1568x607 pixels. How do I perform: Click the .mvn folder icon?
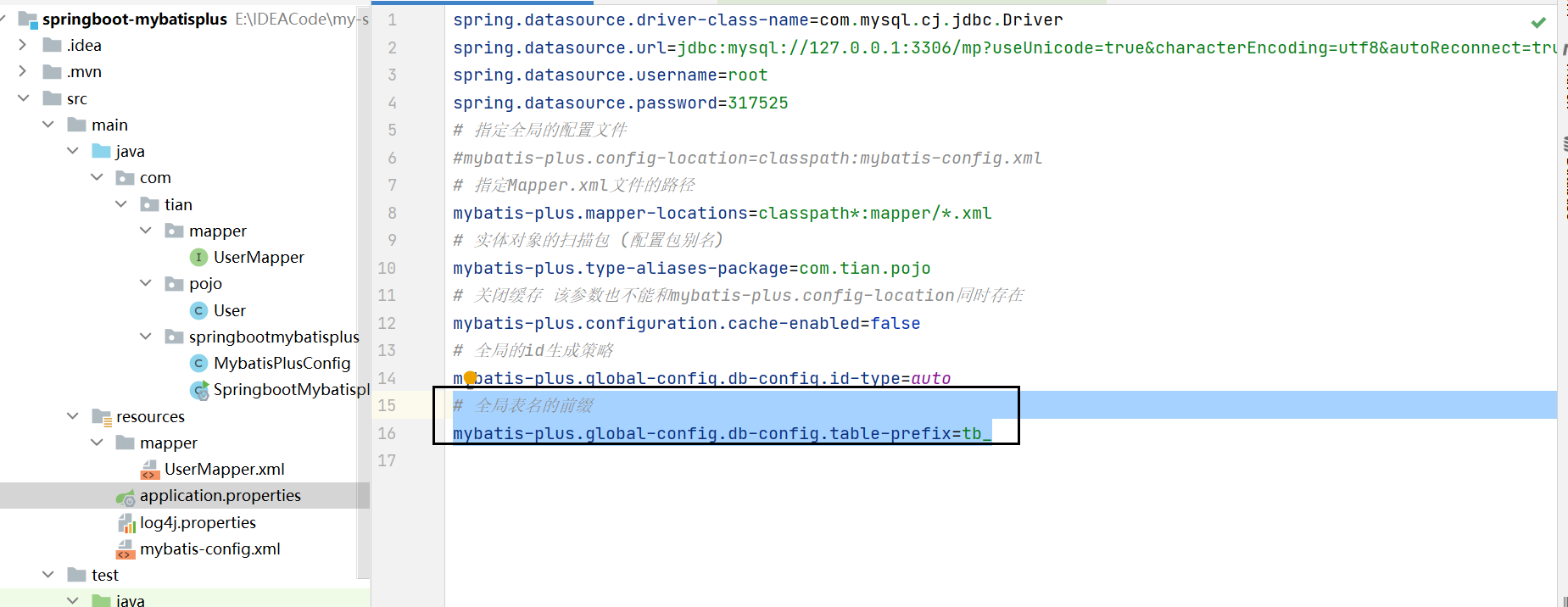point(53,71)
